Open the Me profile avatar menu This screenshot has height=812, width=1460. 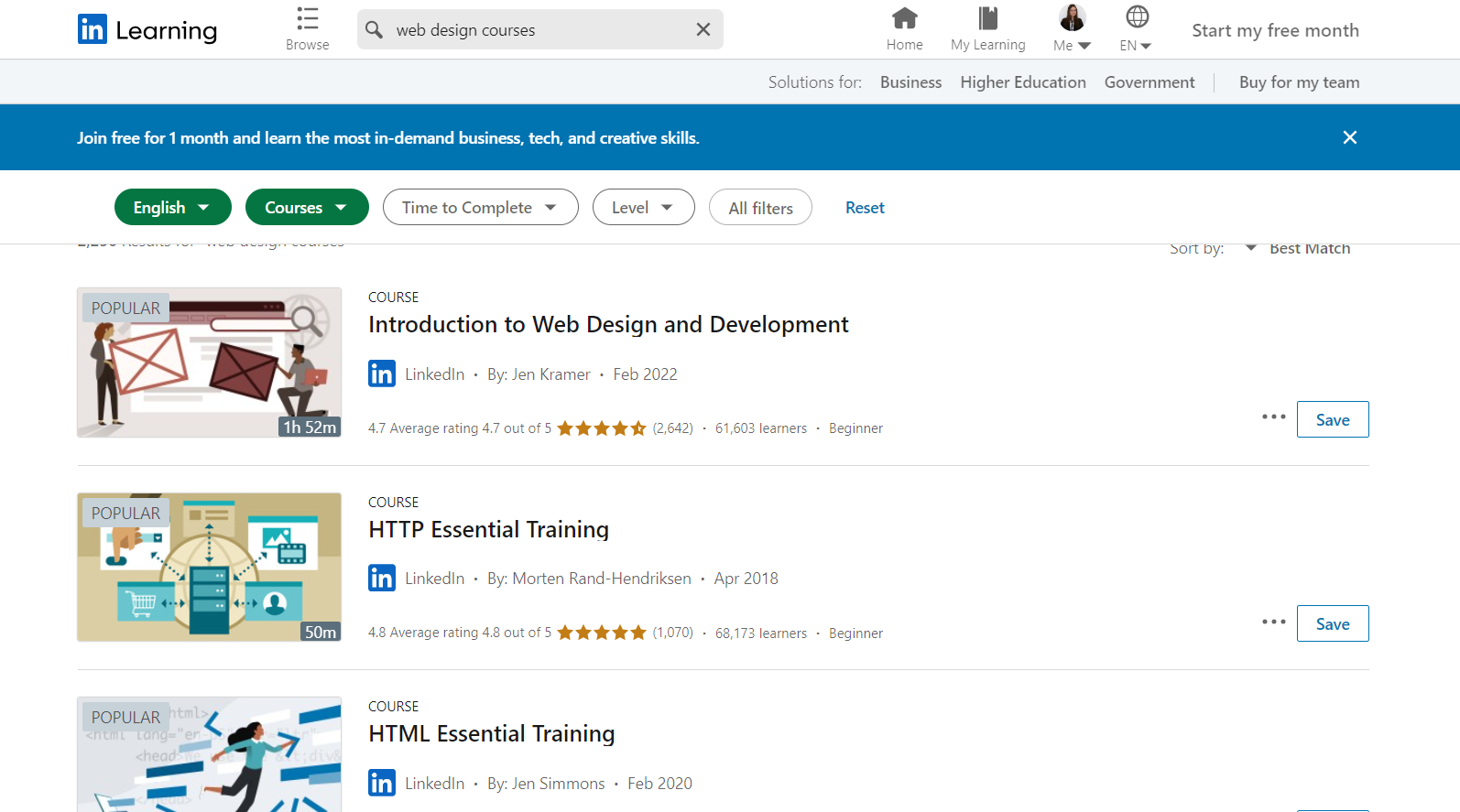pos(1072,19)
